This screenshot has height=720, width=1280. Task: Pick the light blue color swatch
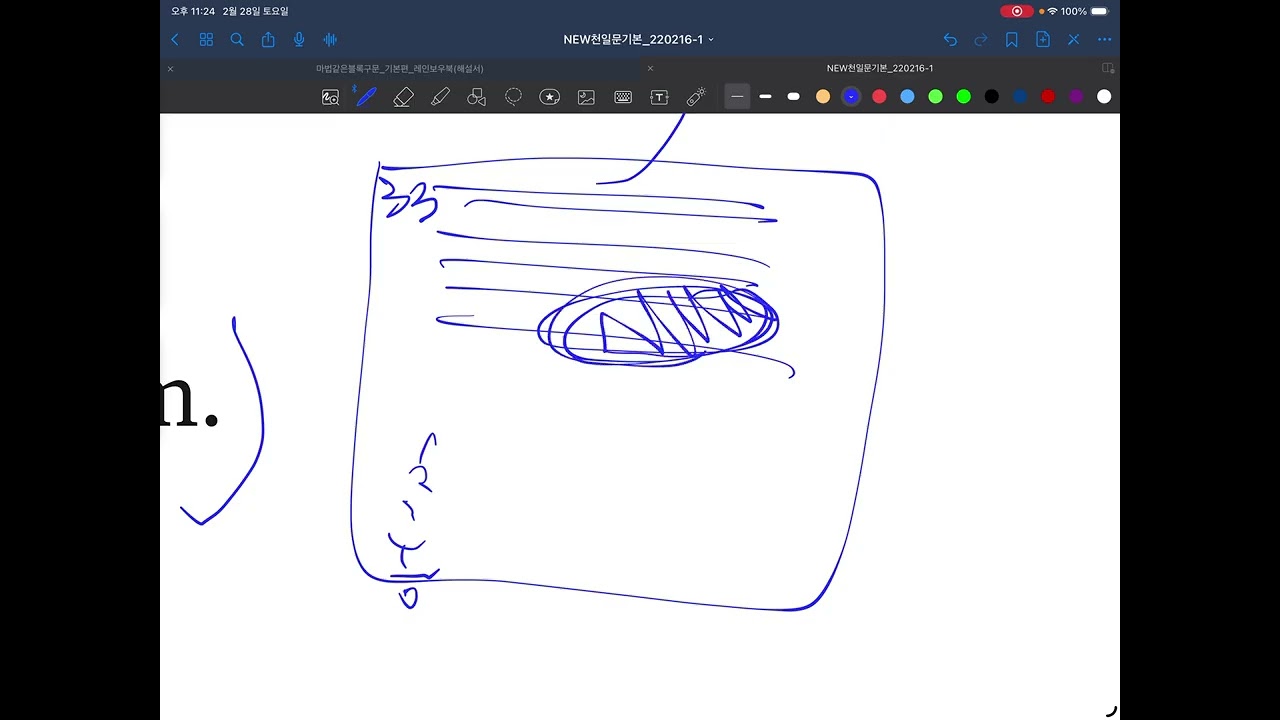point(907,97)
